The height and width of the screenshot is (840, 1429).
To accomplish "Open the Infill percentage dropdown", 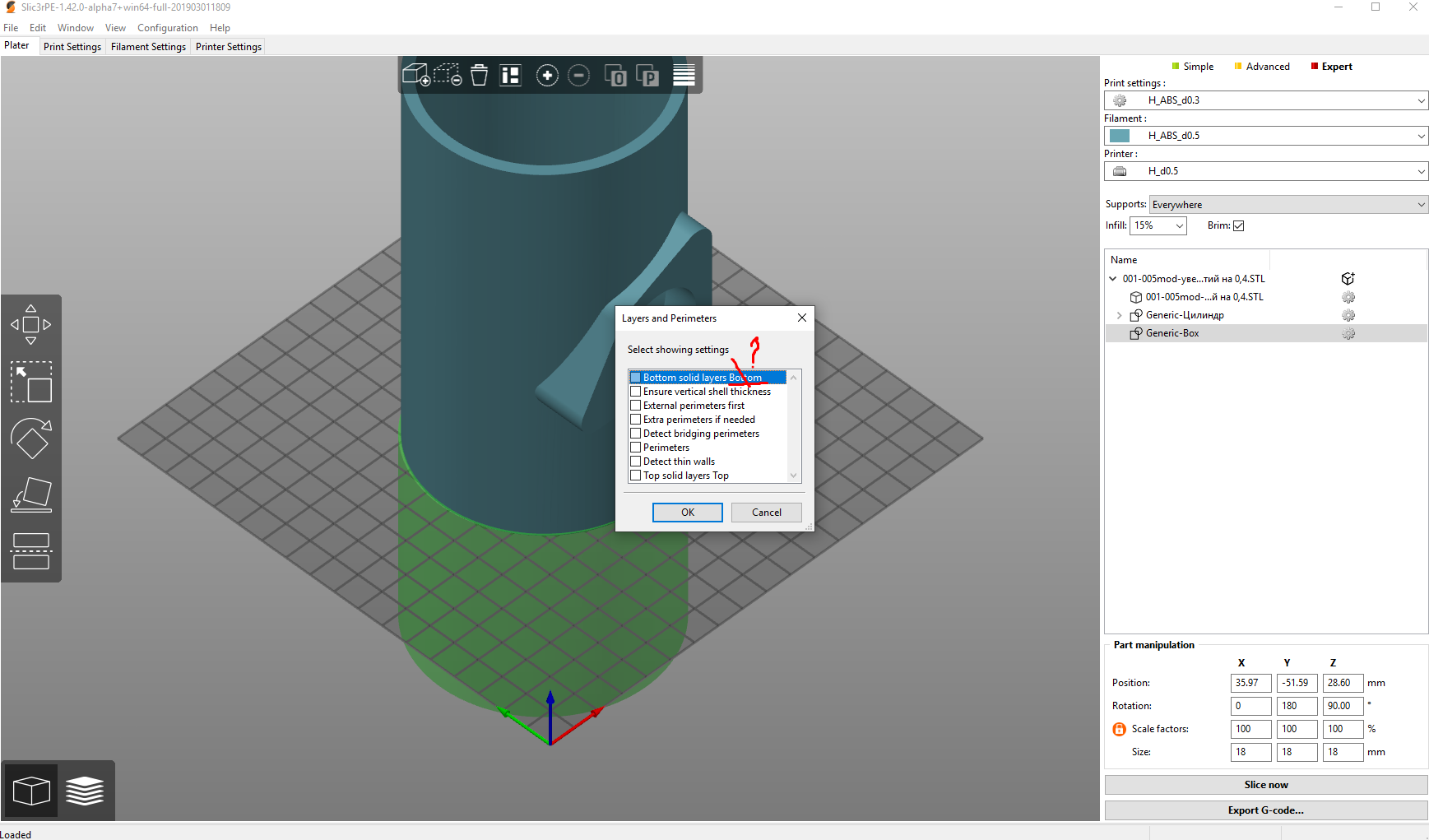I will coord(1158,225).
